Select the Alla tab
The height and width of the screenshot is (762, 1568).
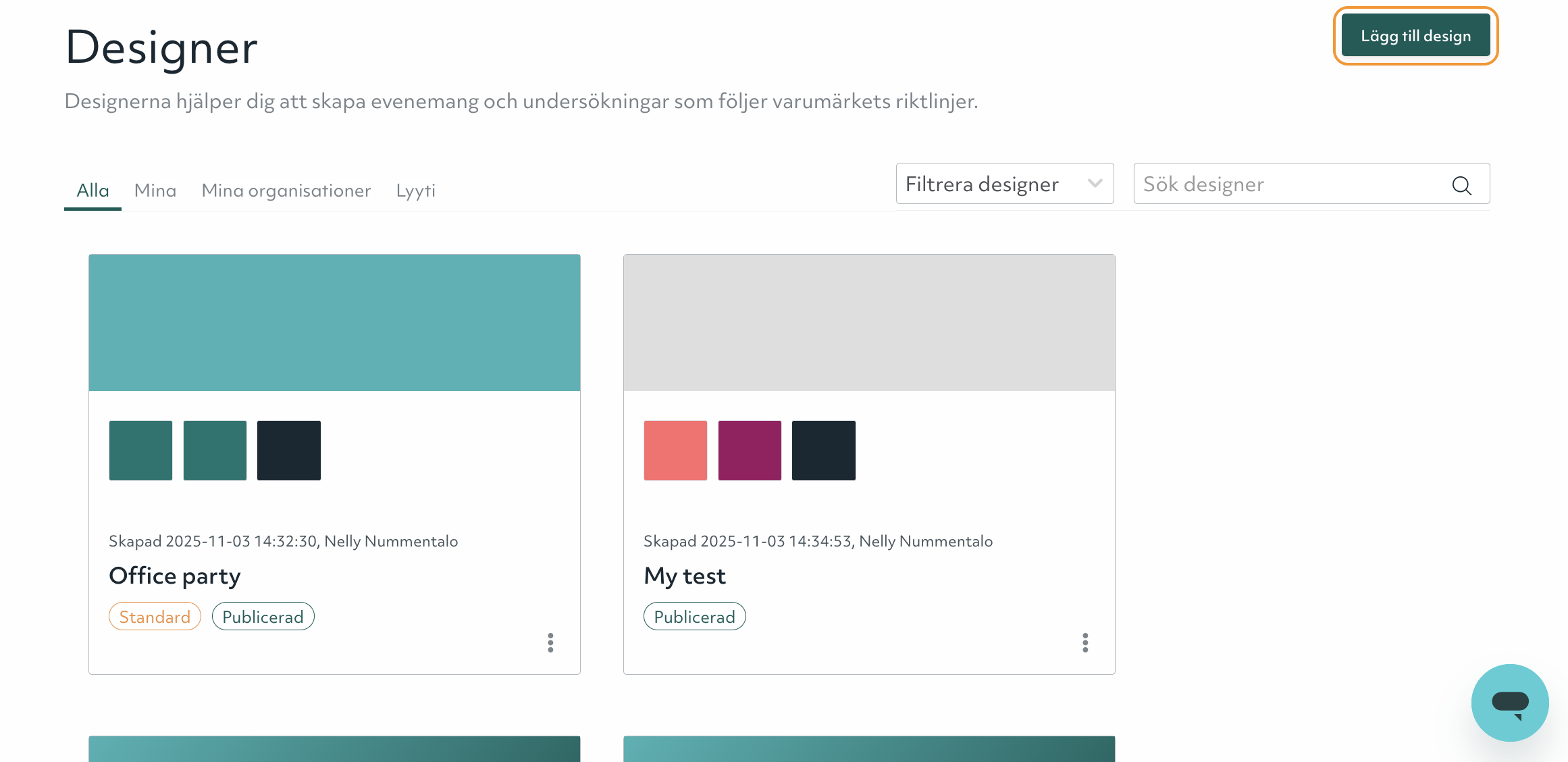pyautogui.click(x=92, y=190)
